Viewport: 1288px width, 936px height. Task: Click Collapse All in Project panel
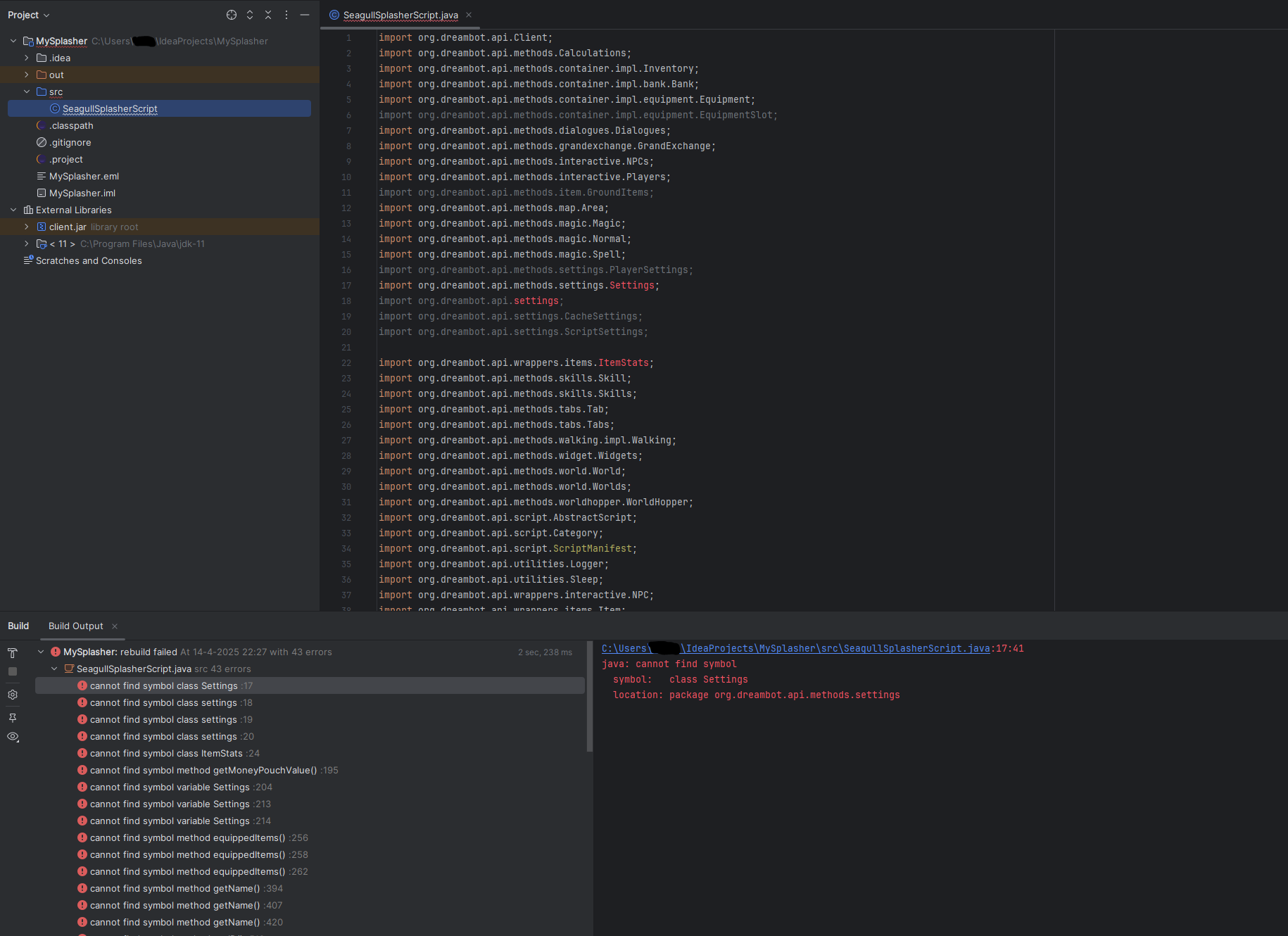268,15
